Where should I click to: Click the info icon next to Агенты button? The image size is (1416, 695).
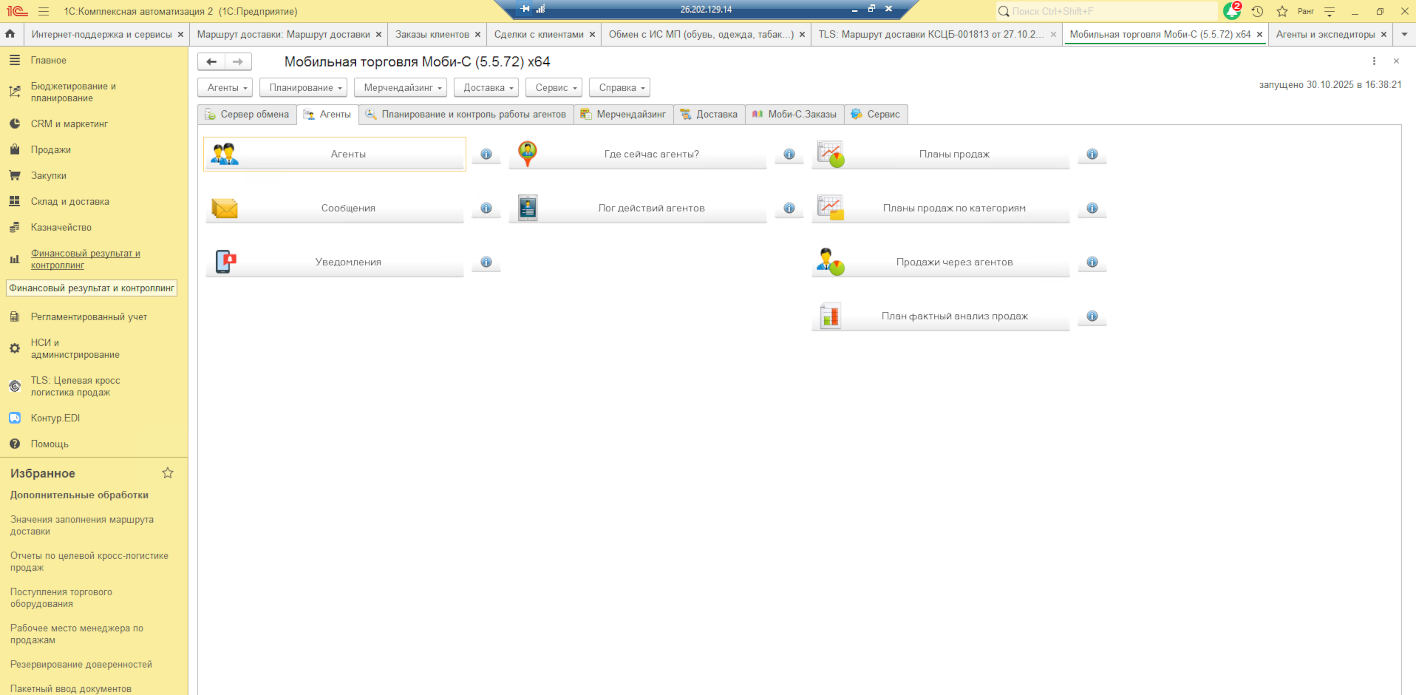tap(486, 155)
